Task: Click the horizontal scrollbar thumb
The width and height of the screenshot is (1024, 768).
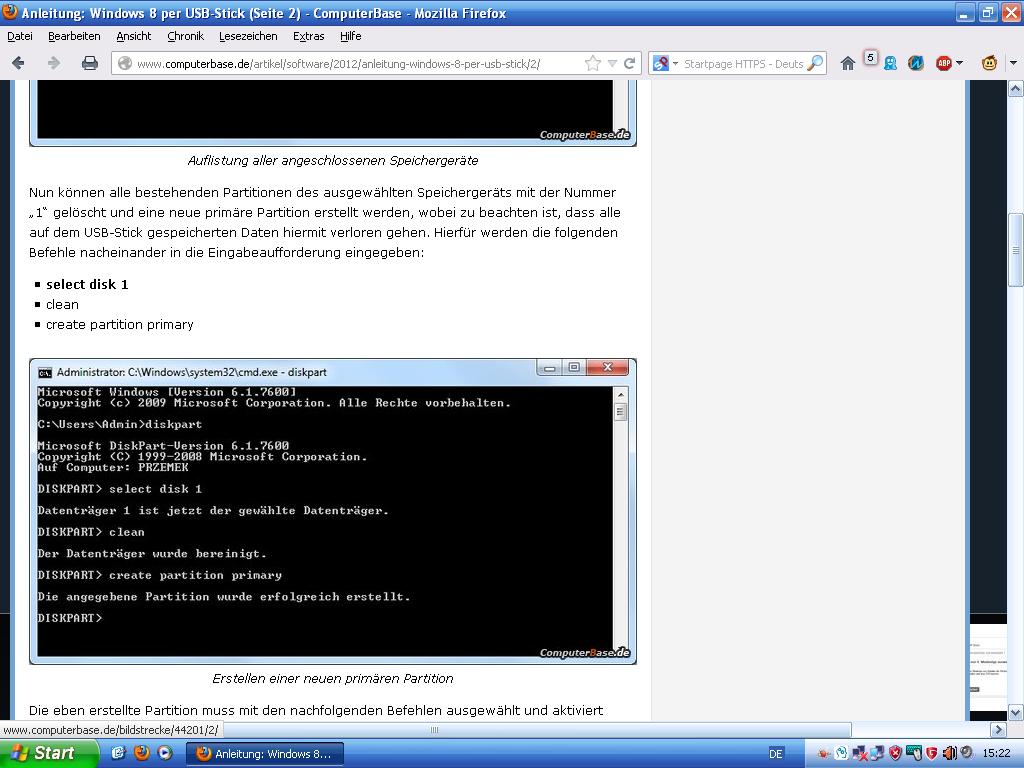Action: click(434, 729)
